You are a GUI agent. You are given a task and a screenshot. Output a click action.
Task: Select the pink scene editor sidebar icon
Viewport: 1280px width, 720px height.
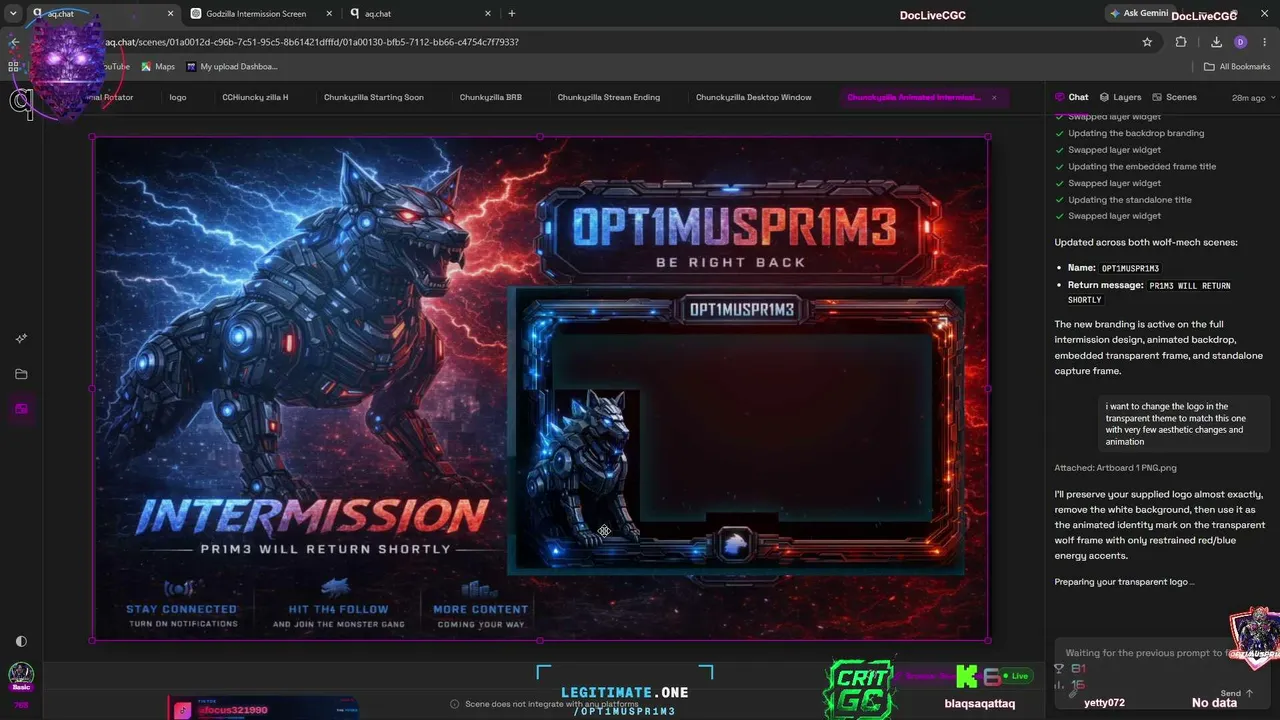tap(21, 409)
